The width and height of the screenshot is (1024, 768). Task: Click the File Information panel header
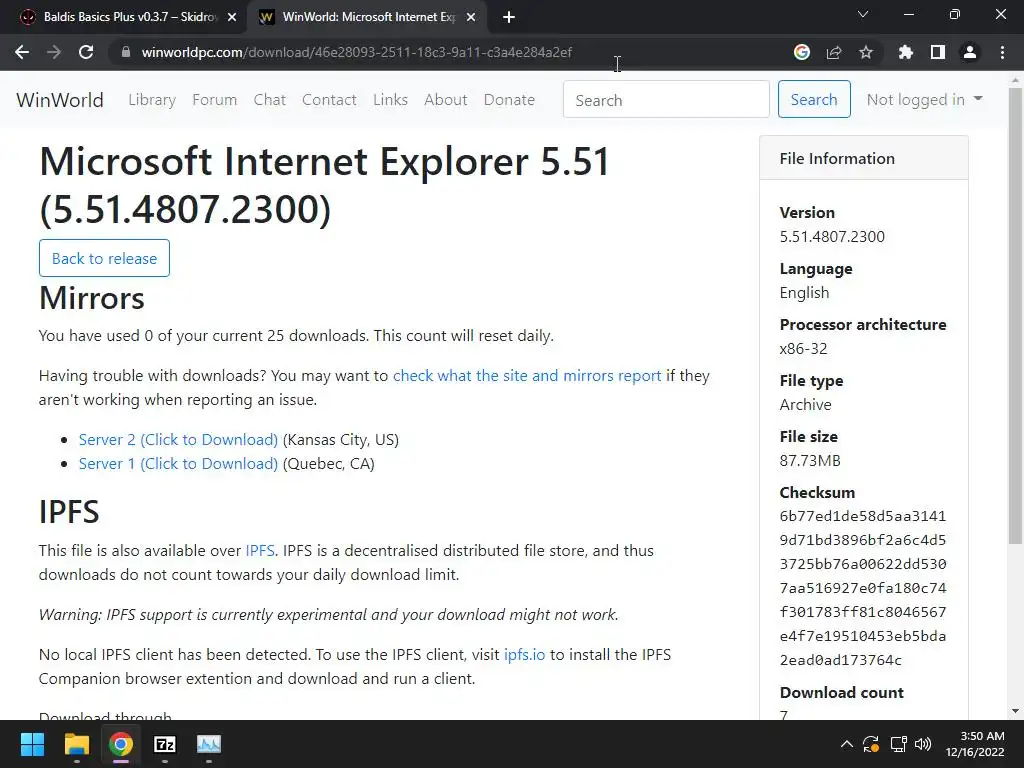[864, 158]
